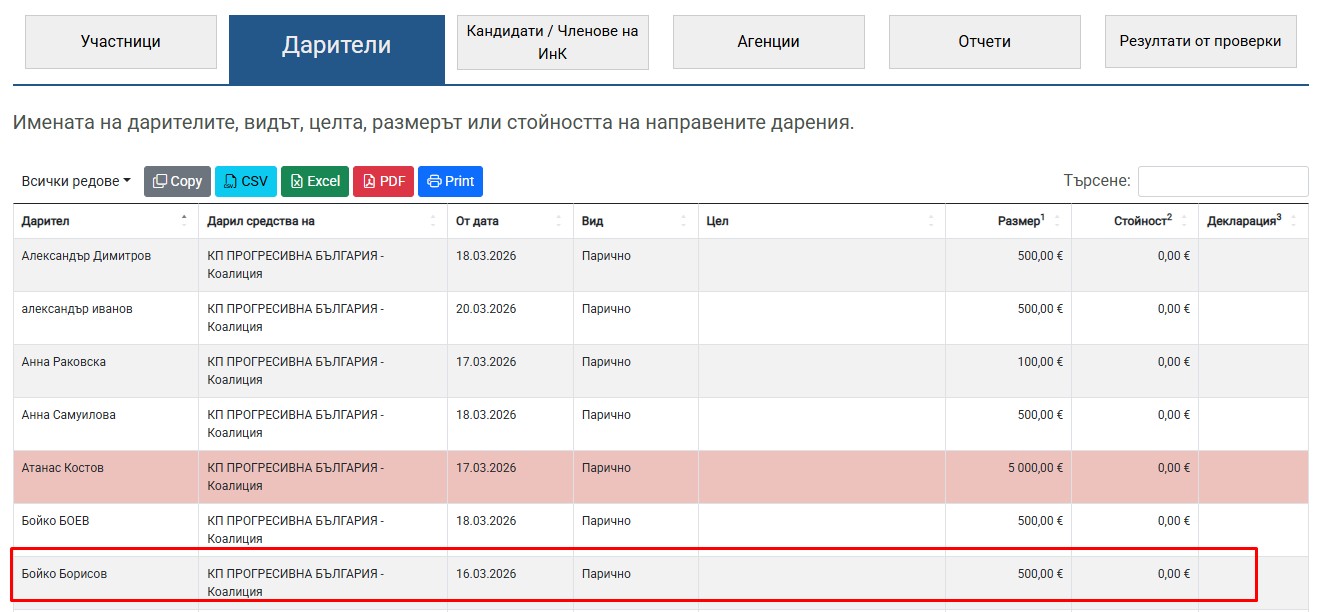
Task: Sort by Дарил средства на column
Action: pyautogui.click(x=322, y=221)
